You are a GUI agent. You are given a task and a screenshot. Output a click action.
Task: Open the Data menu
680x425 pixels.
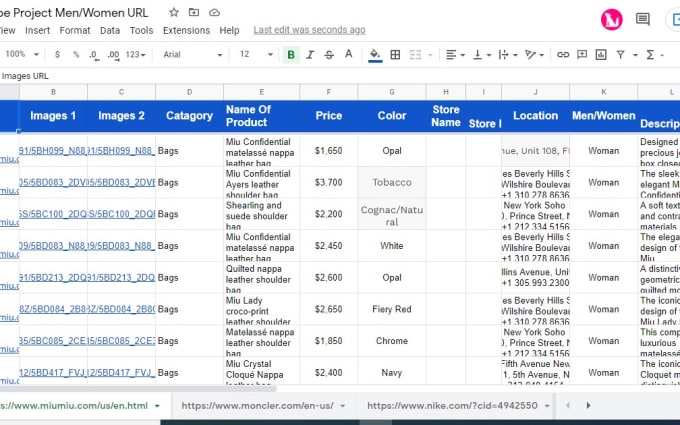(x=110, y=30)
